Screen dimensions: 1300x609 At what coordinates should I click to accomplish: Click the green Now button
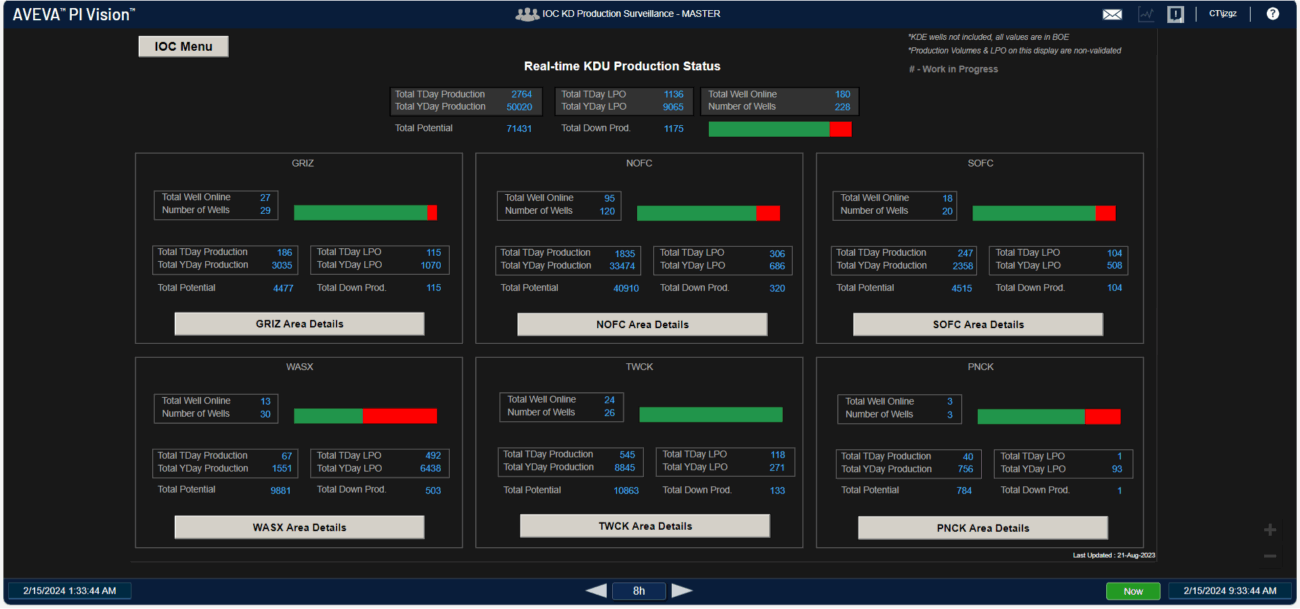click(x=1133, y=591)
